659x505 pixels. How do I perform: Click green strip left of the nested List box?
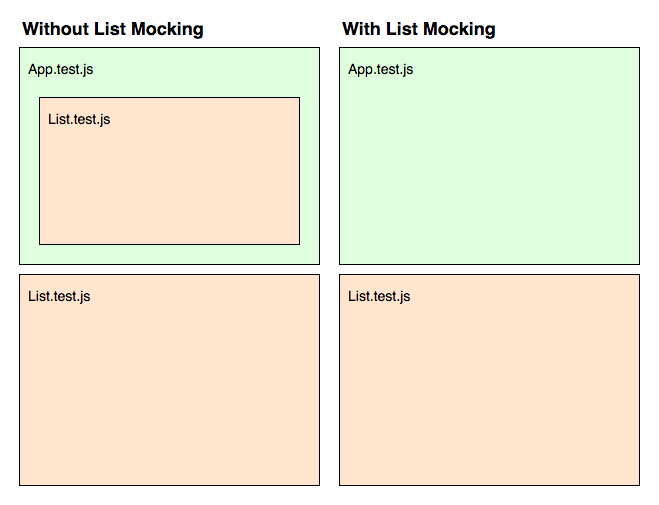tap(30, 170)
